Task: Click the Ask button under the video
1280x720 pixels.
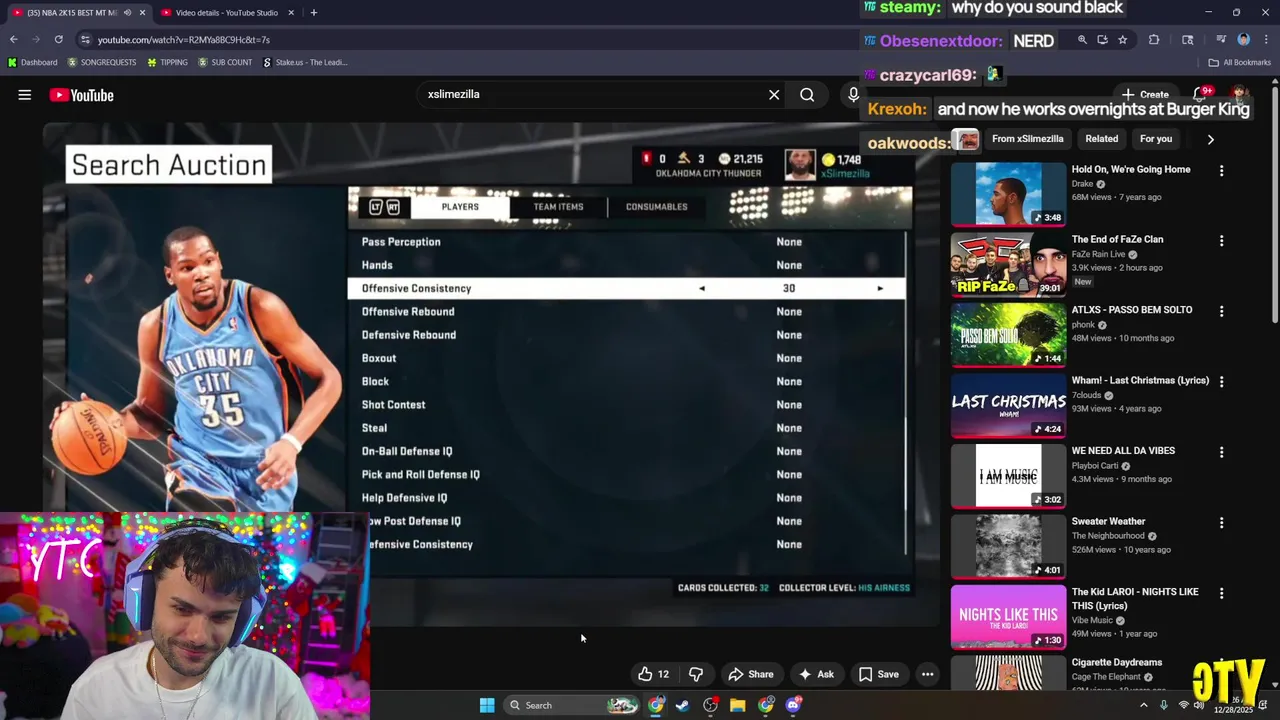Action: point(816,674)
